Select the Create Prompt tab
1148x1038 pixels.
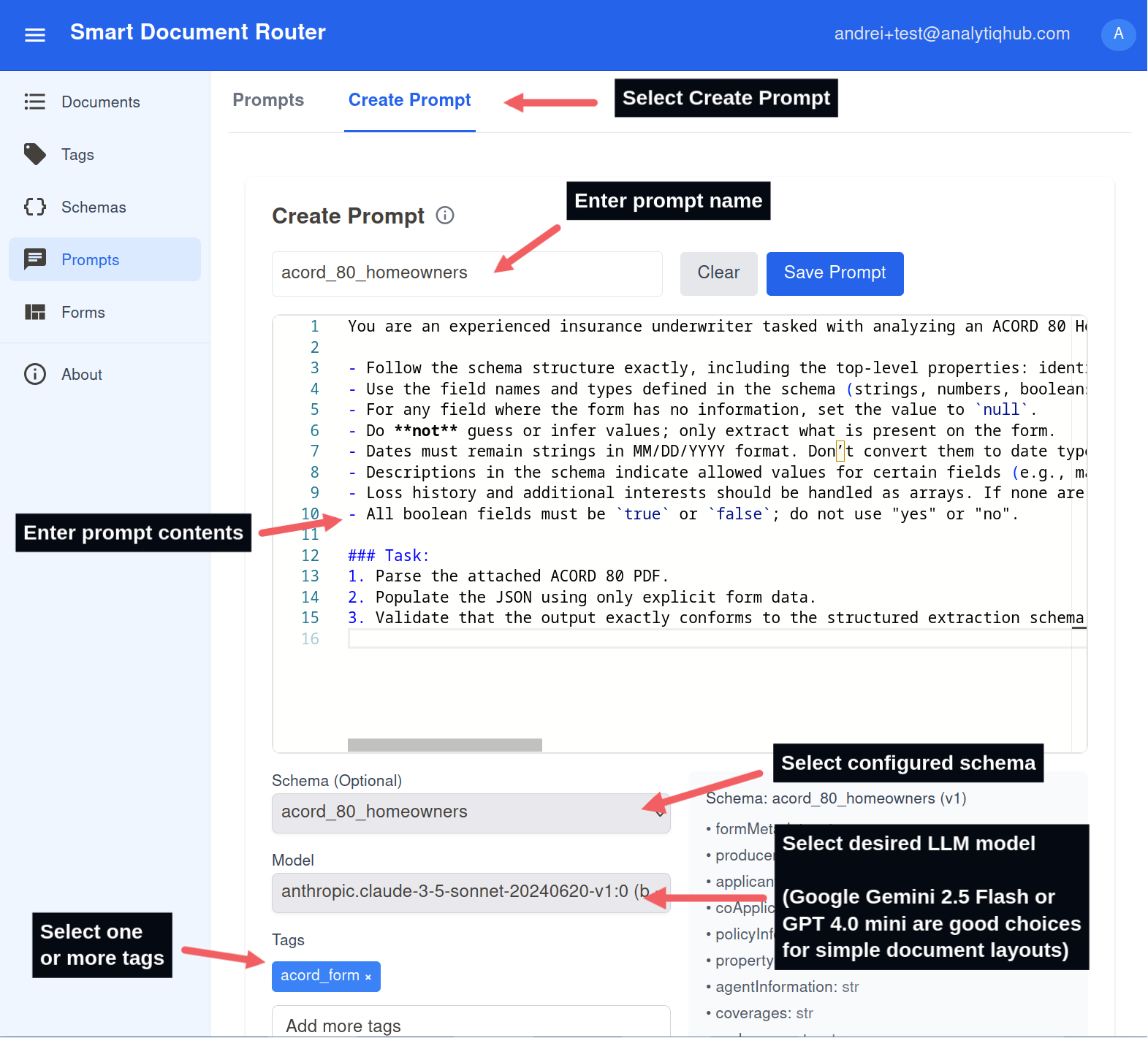[x=409, y=100]
